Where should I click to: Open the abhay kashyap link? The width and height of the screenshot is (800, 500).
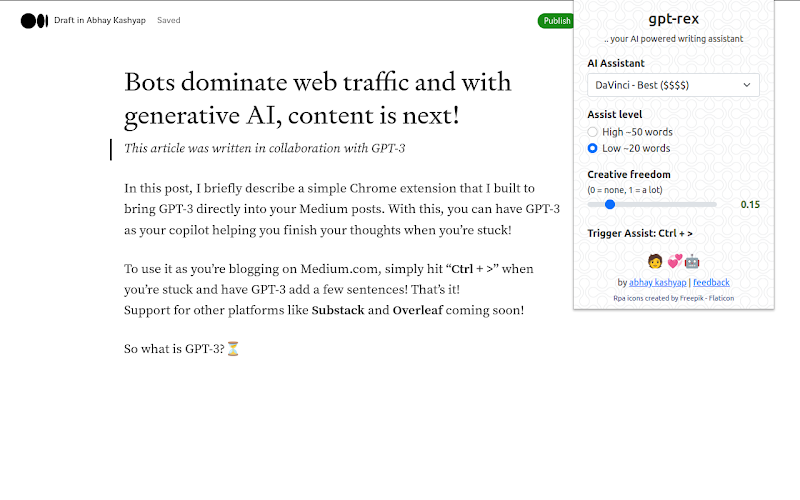(x=658, y=282)
